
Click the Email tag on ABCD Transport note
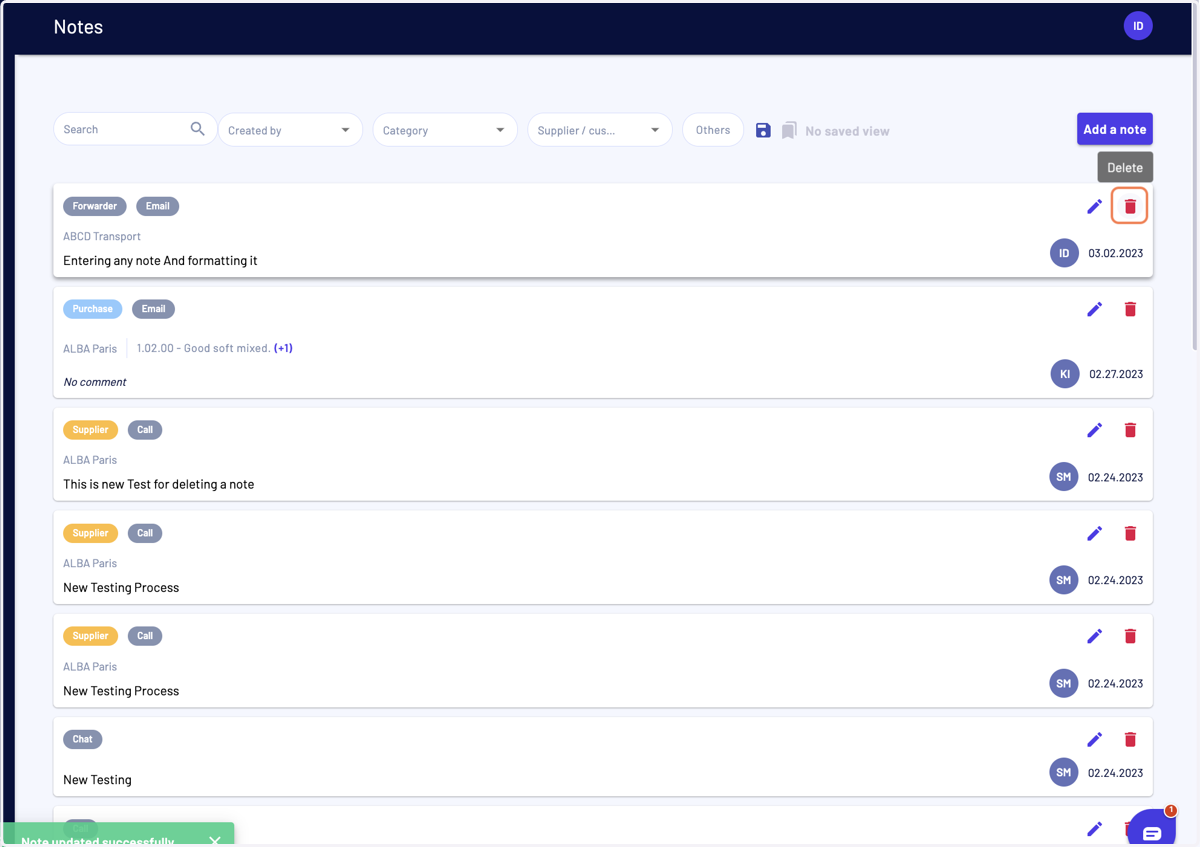point(158,206)
